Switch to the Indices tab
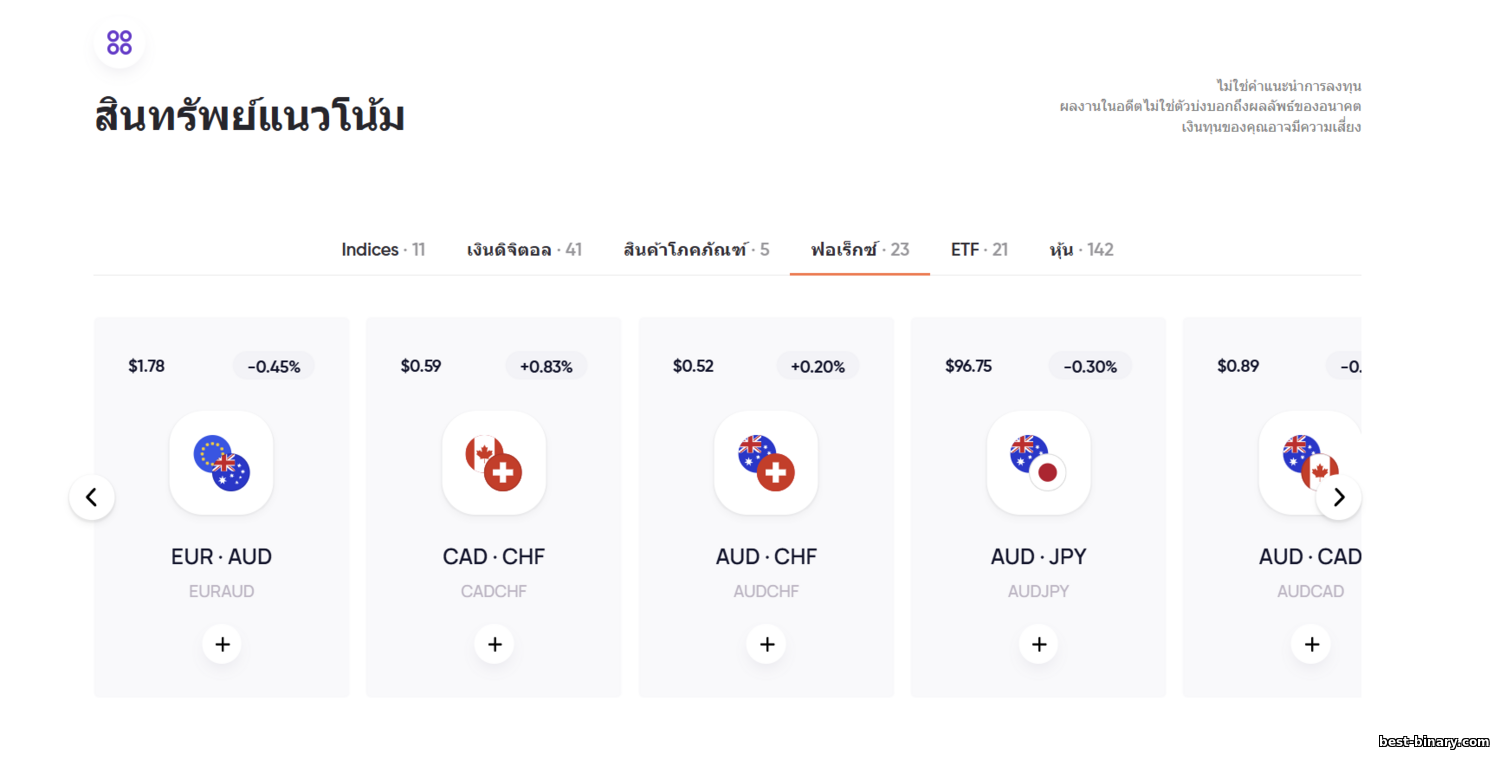Image resolution: width=1500 pixels, height=760 pixels. coord(383,250)
